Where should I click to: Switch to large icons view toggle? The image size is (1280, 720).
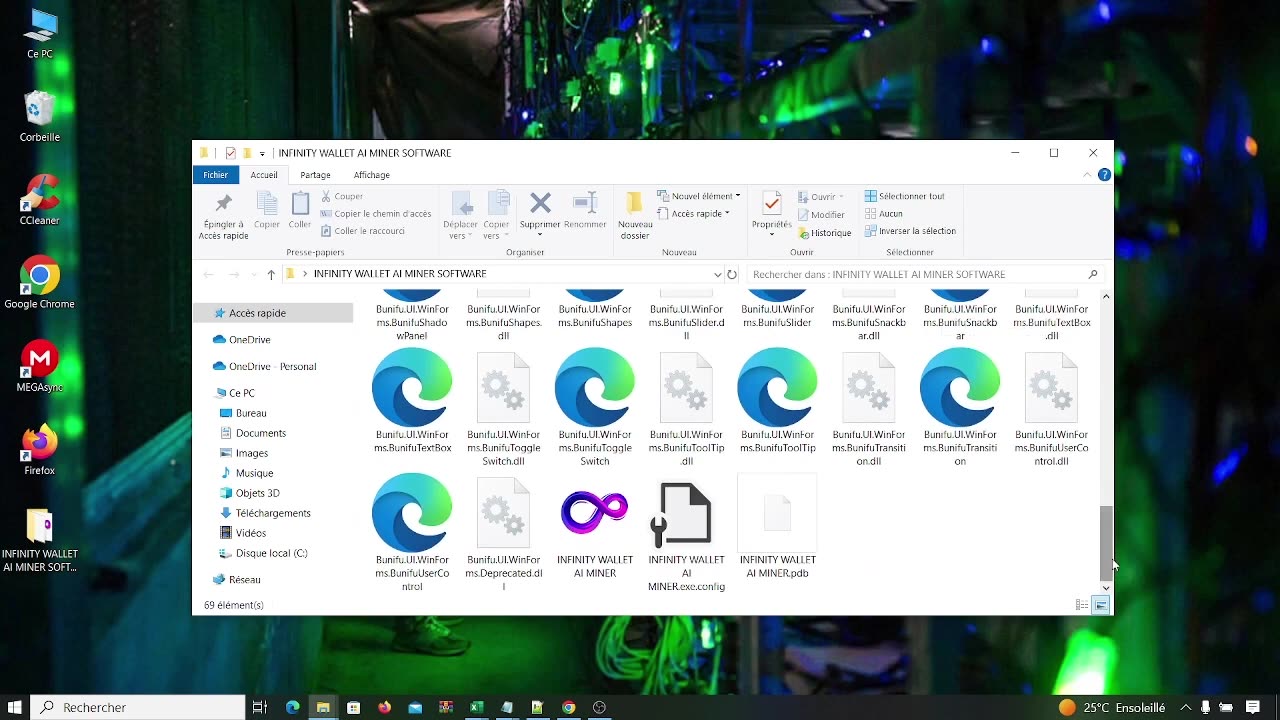click(x=1100, y=605)
